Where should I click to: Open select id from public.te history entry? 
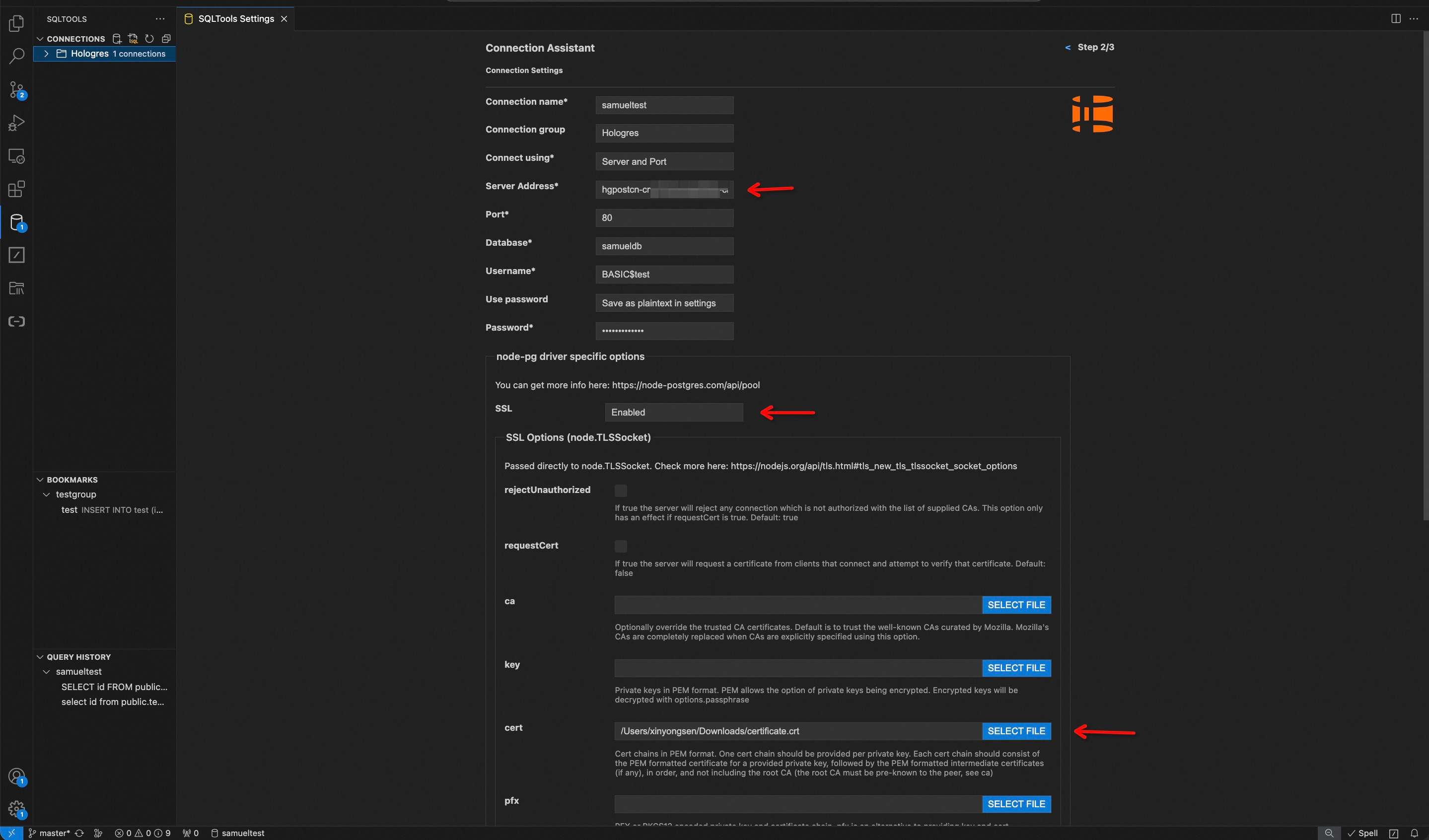112,701
